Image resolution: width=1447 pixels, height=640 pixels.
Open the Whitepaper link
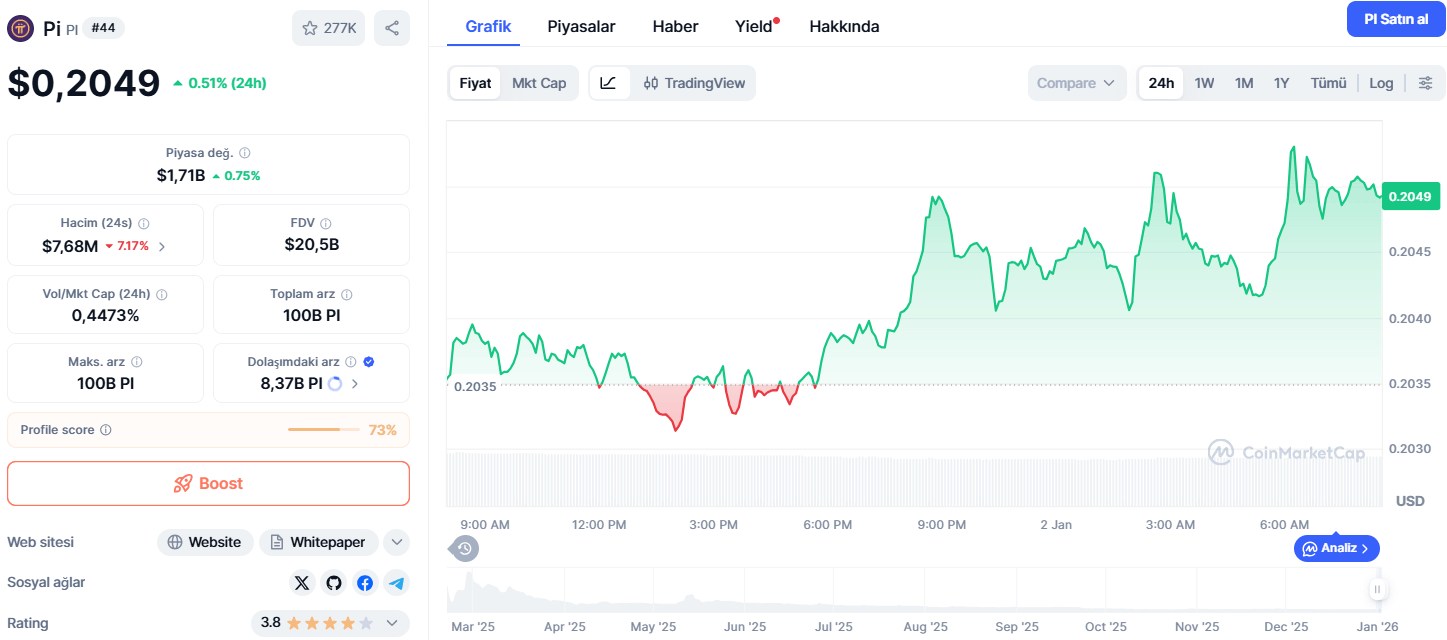pyautogui.click(x=319, y=542)
